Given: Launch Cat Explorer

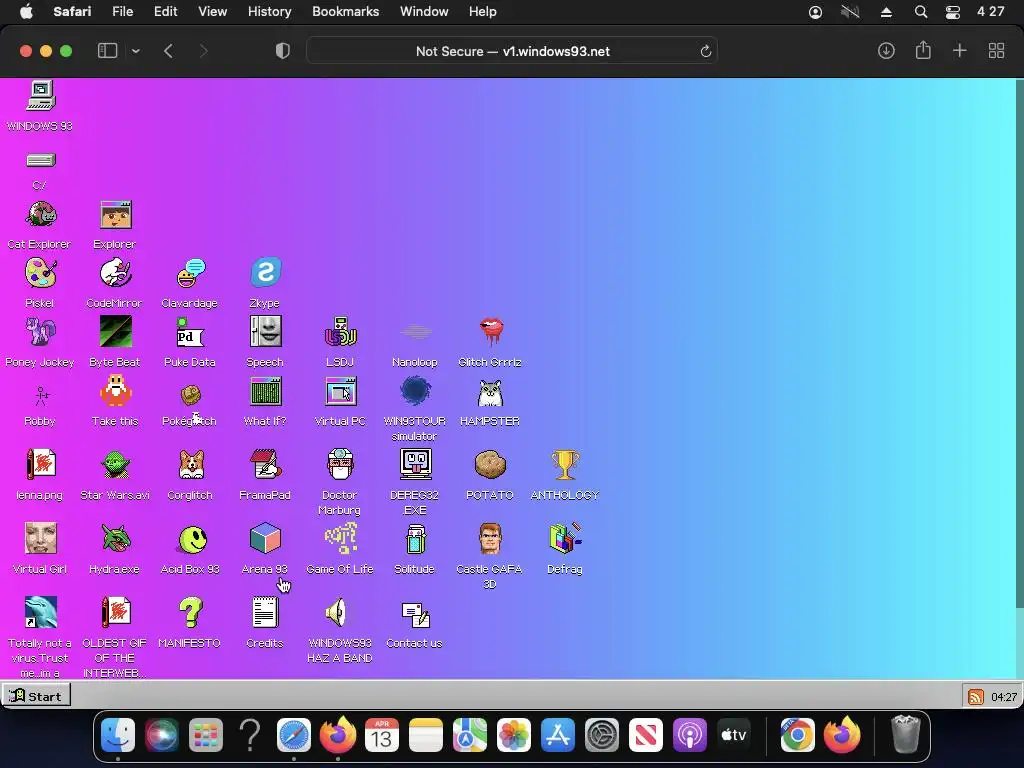Looking at the screenshot, I should click(40, 215).
